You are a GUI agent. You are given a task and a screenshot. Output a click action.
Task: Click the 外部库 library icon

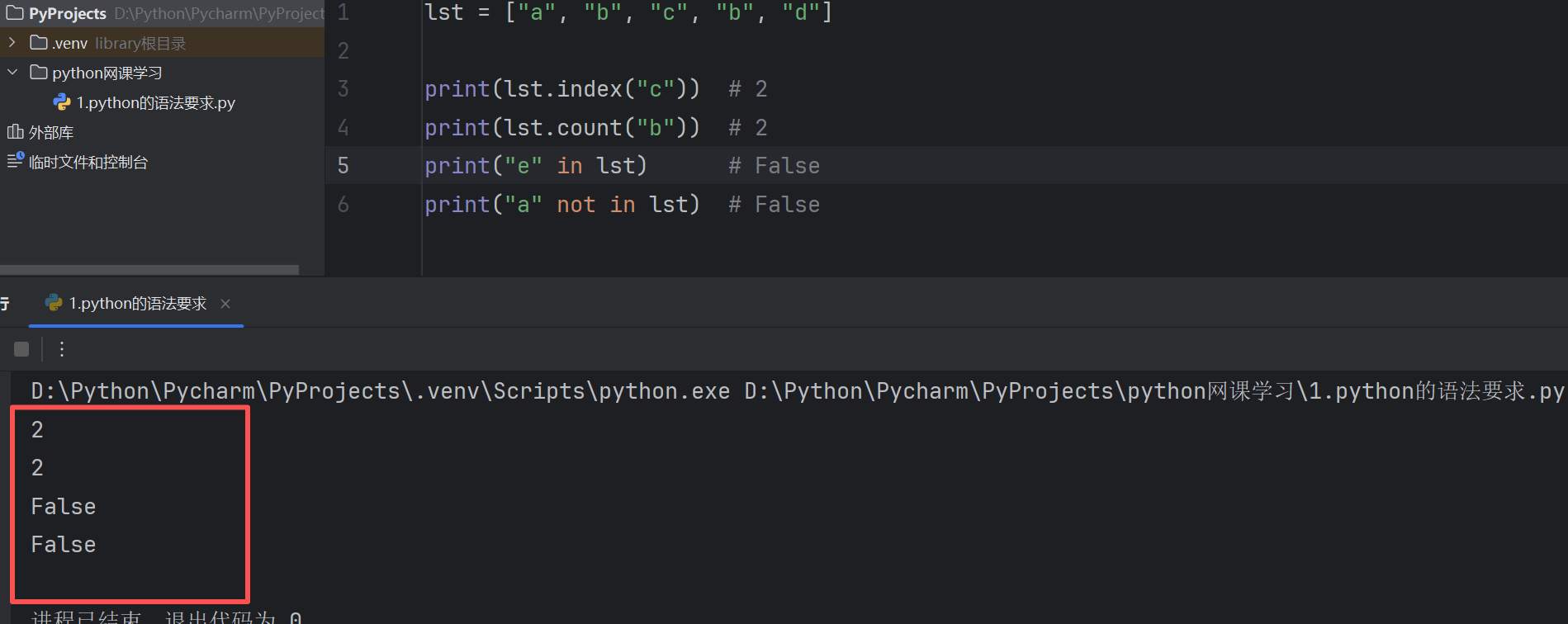pyautogui.click(x=15, y=131)
